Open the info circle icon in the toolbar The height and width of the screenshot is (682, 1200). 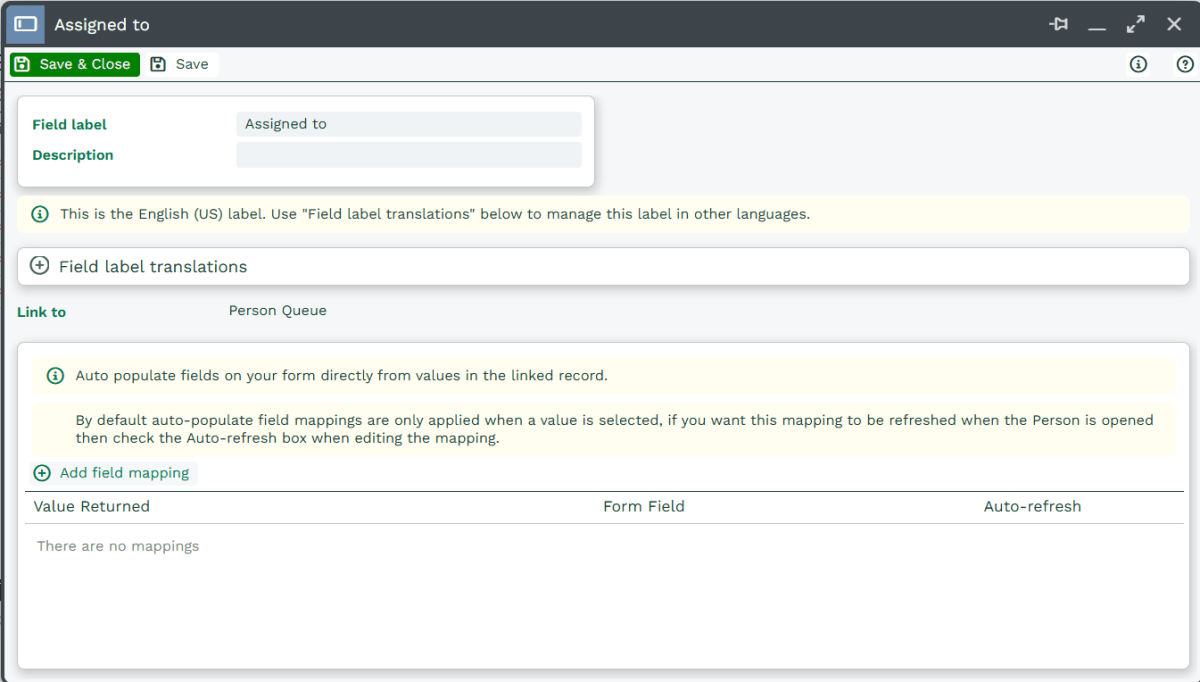coord(1138,64)
